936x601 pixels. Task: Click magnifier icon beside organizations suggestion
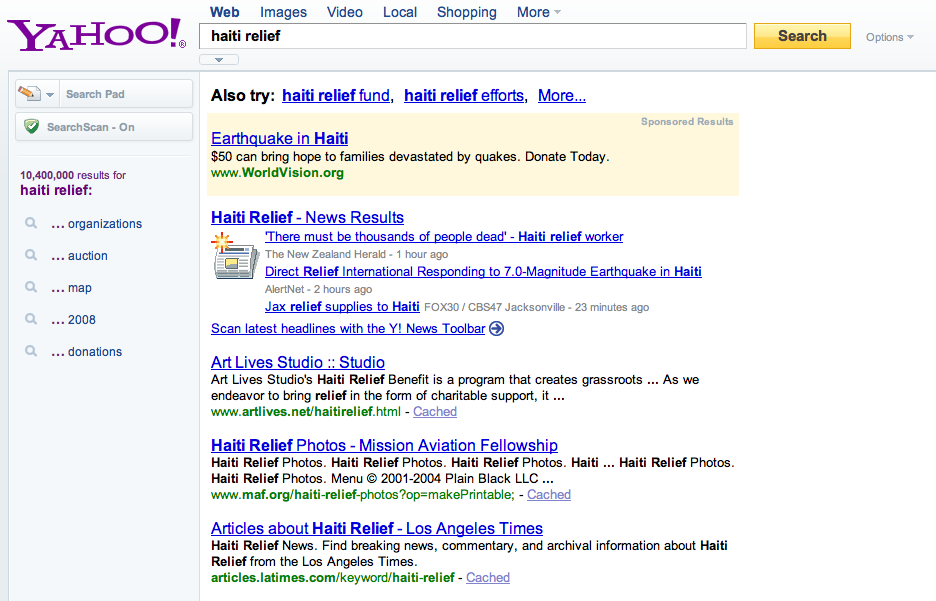(x=32, y=224)
